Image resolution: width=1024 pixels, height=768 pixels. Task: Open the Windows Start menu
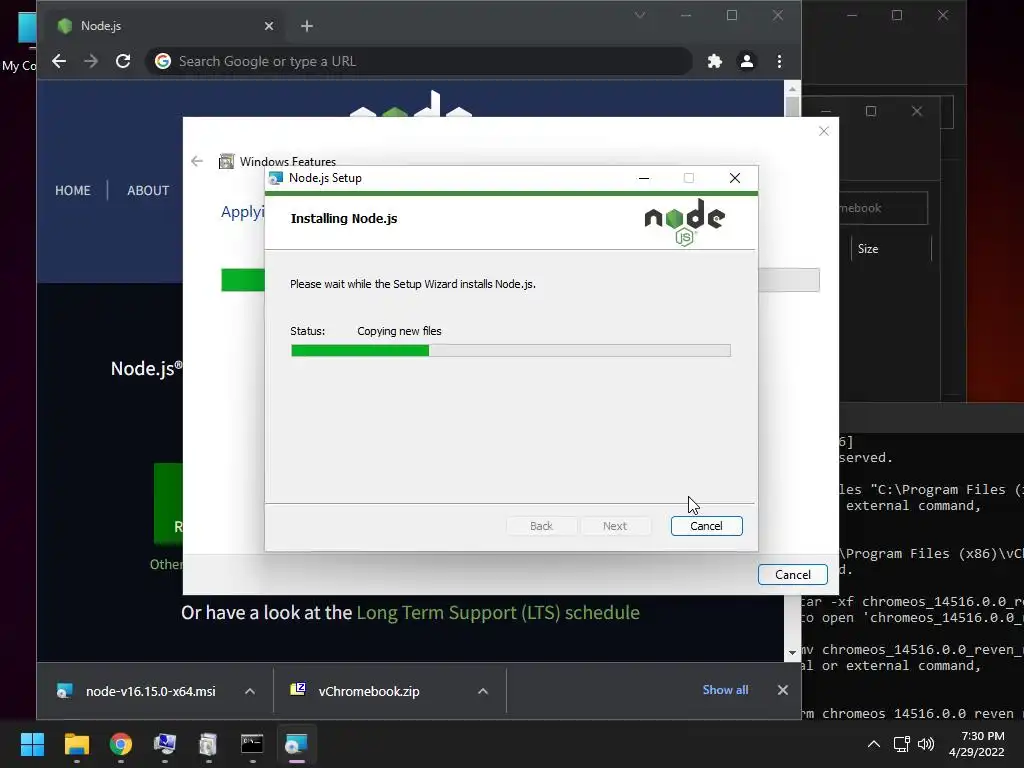(32, 744)
